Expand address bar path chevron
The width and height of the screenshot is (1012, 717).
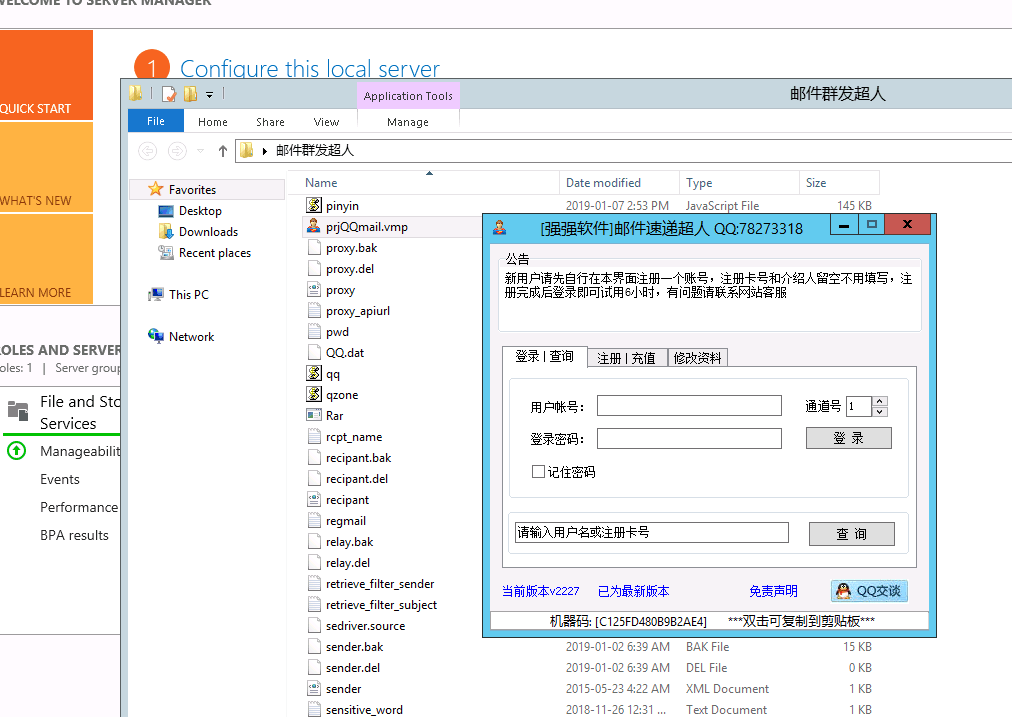pos(265,151)
